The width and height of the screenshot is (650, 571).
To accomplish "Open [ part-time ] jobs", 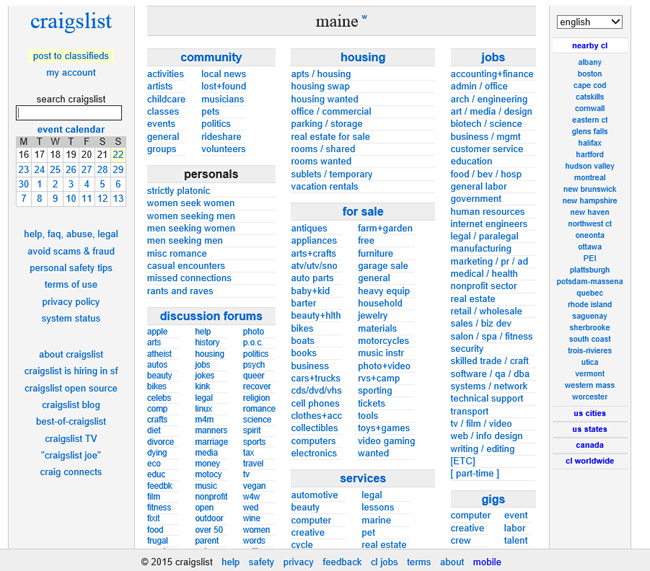I will [x=475, y=474].
